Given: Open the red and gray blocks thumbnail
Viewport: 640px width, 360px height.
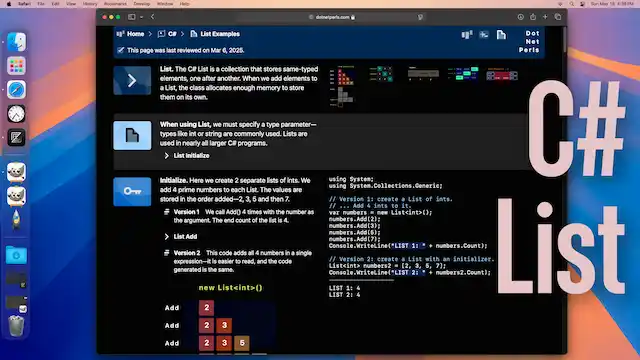Looking at the screenshot, I should click(502, 74).
